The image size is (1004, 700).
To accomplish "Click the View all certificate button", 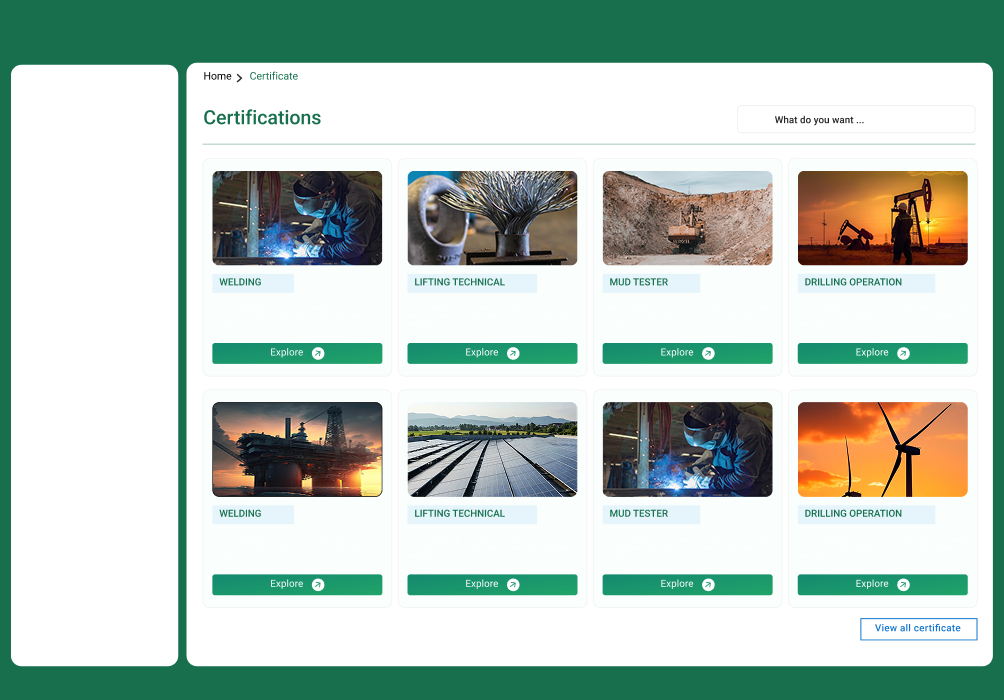I will [918, 629].
